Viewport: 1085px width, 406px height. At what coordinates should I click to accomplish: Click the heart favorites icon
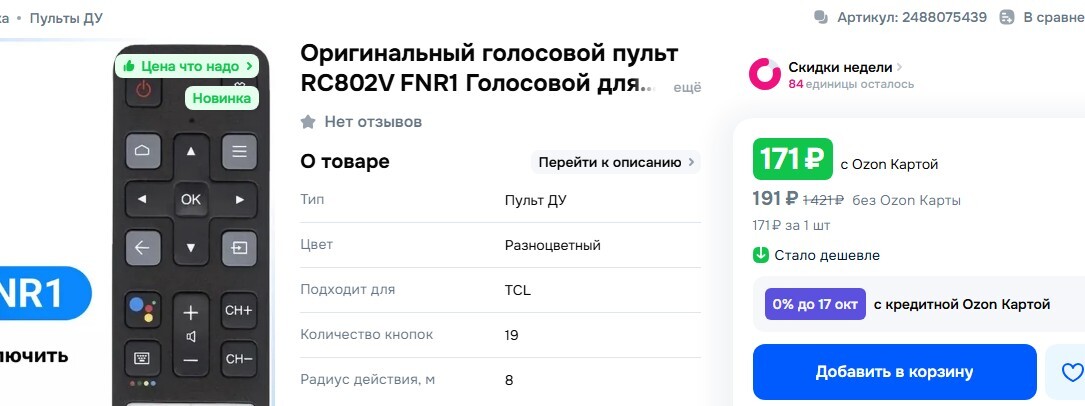click(1071, 372)
